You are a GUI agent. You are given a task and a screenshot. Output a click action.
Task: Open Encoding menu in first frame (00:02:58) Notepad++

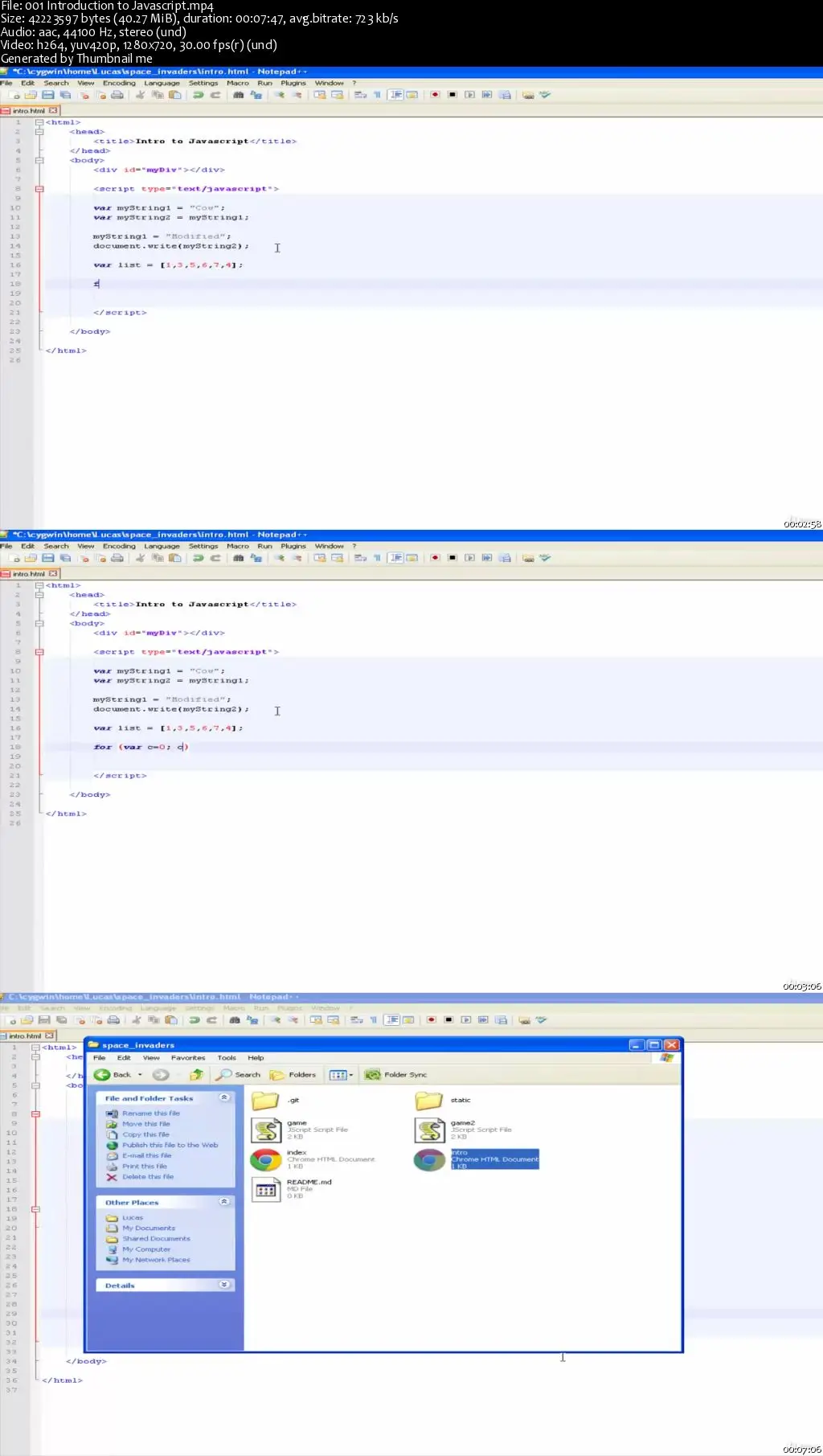point(119,83)
